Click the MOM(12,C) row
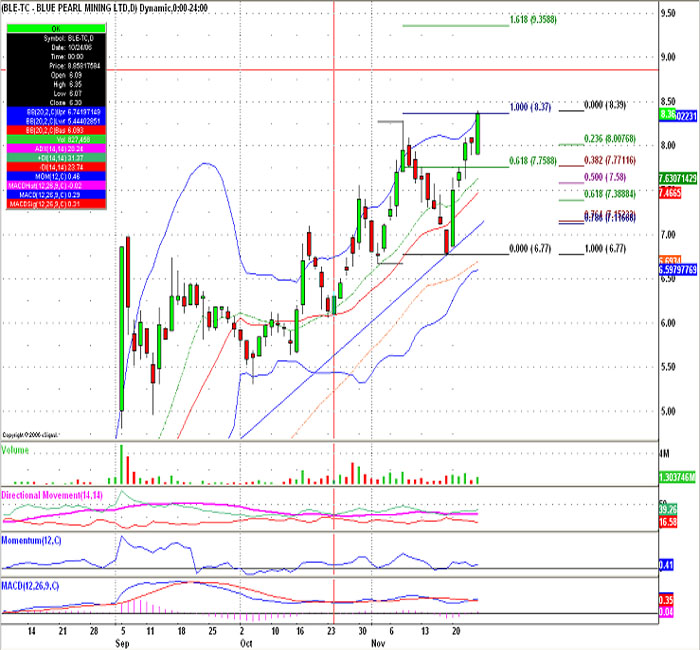This screenshot has width=700, height=650. (56, 176)
